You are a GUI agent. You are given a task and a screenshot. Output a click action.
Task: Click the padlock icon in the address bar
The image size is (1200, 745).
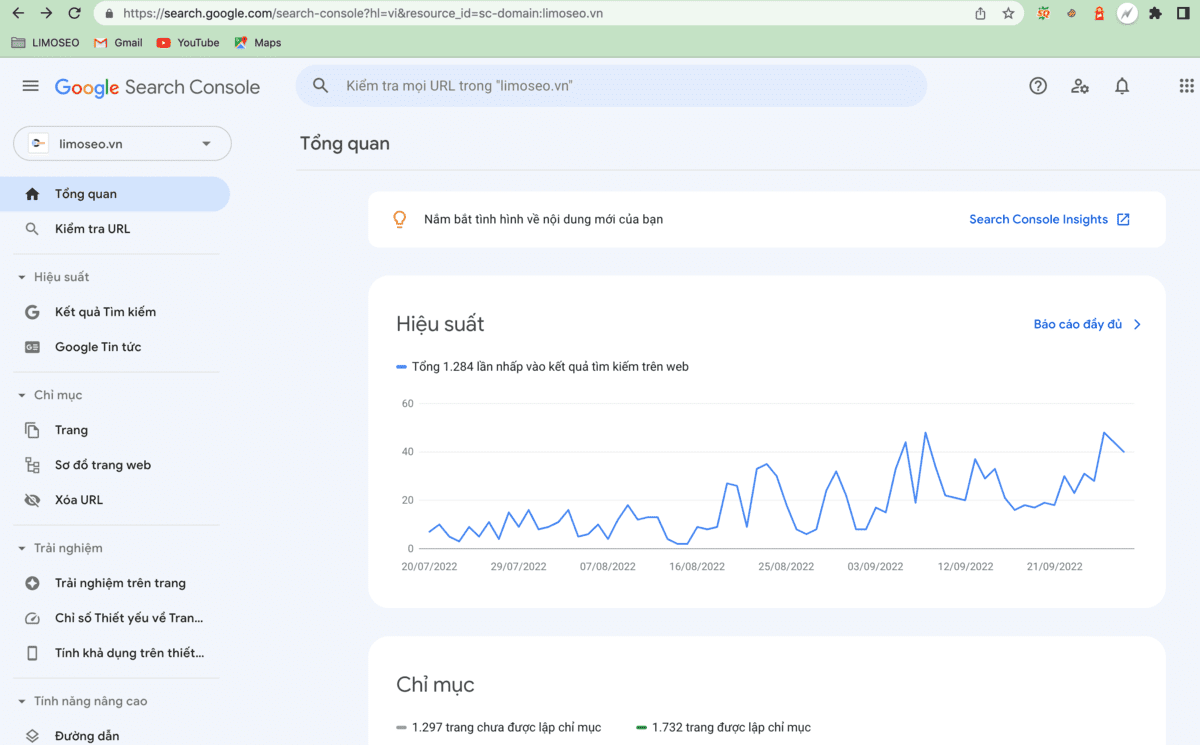point(109,14)
